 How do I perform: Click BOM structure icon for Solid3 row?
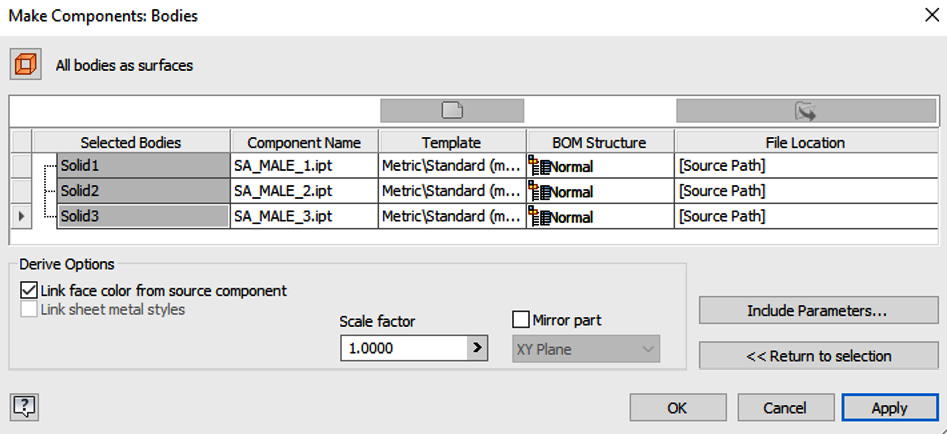[539, 217]
